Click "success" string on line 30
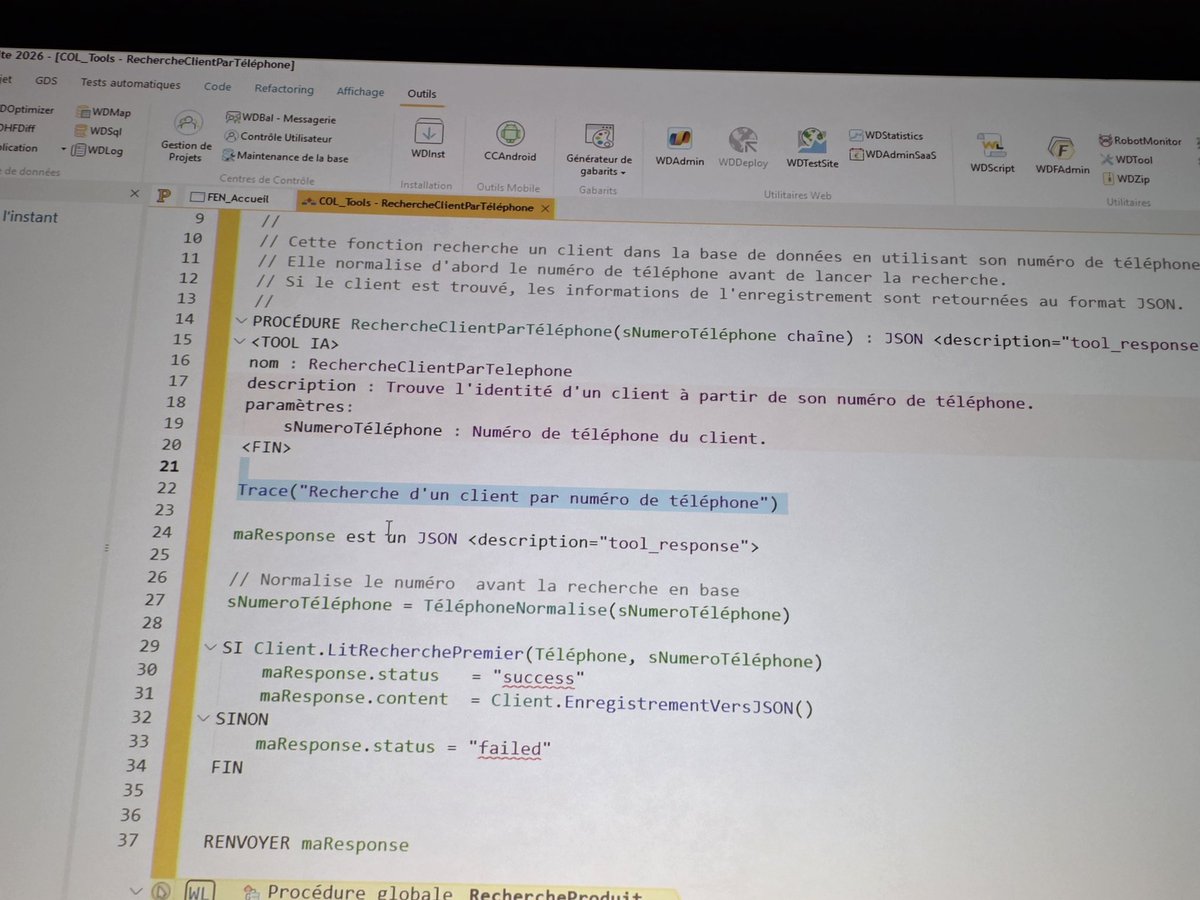Screen dimensions: 1200x900 tap(538, 678)
